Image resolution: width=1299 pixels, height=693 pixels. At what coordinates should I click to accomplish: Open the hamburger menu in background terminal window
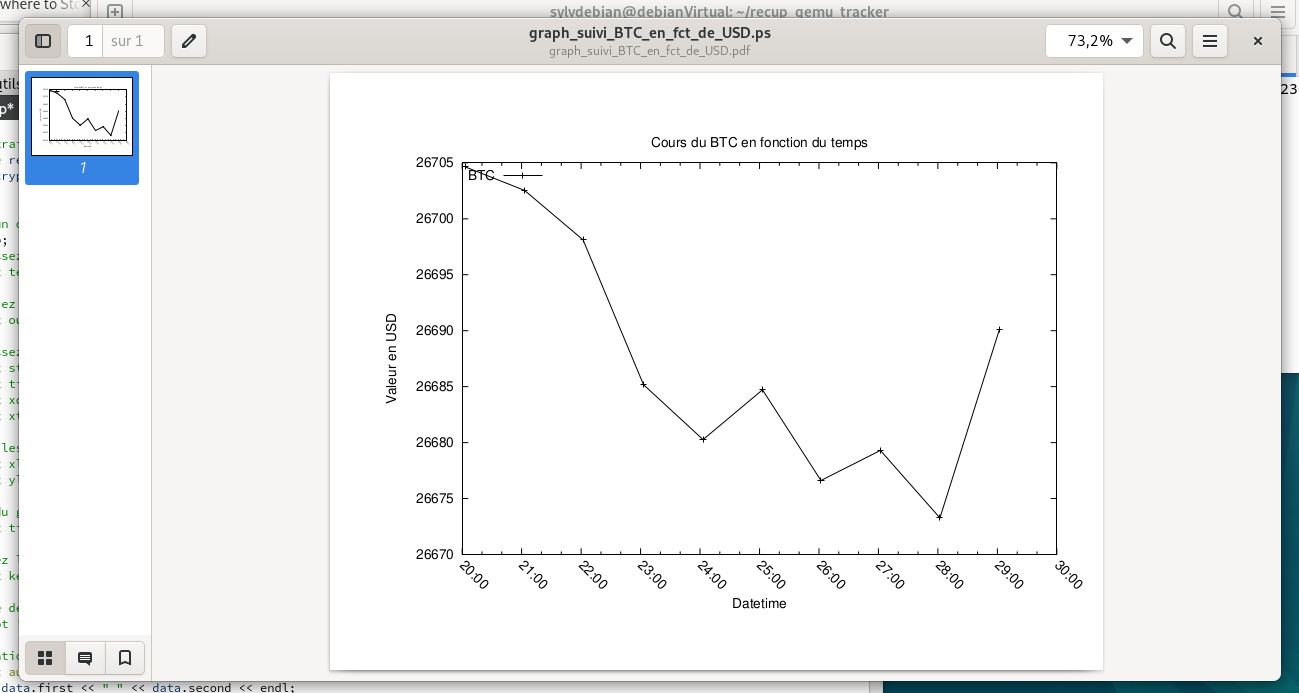tap(1277, 11)
